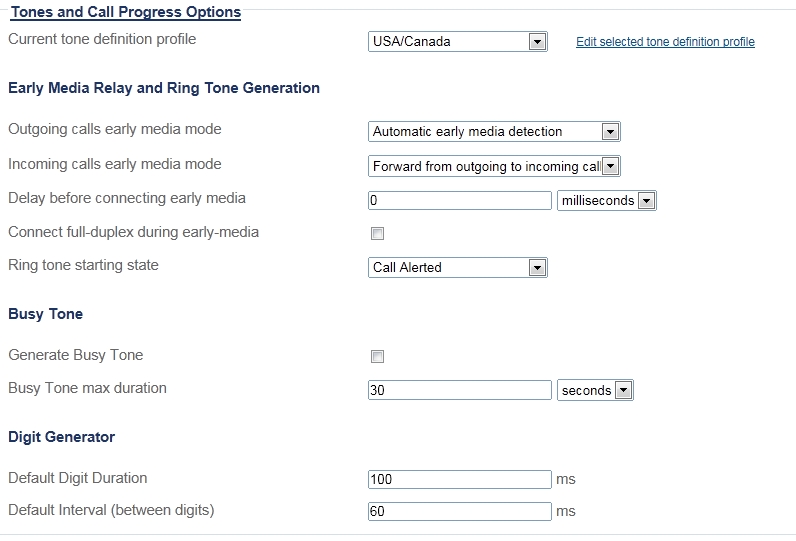Image resolution: width=796 pixels, height=541 pixels.
Task: Open the seconds unit dropdown
Action: pyautogui.click(x=595, y=390)
